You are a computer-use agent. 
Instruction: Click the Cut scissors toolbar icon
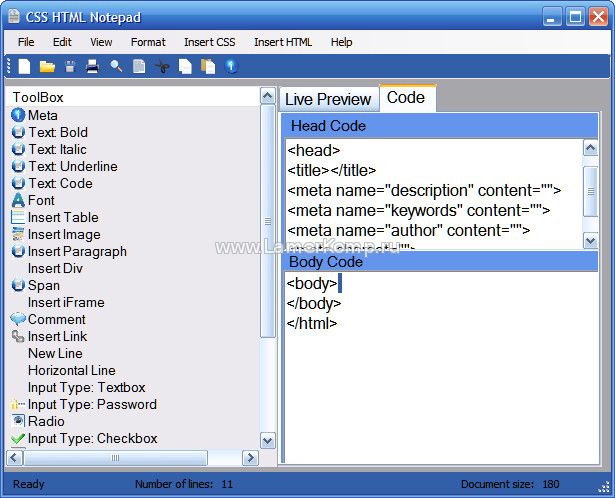click(x=162, y=67)
